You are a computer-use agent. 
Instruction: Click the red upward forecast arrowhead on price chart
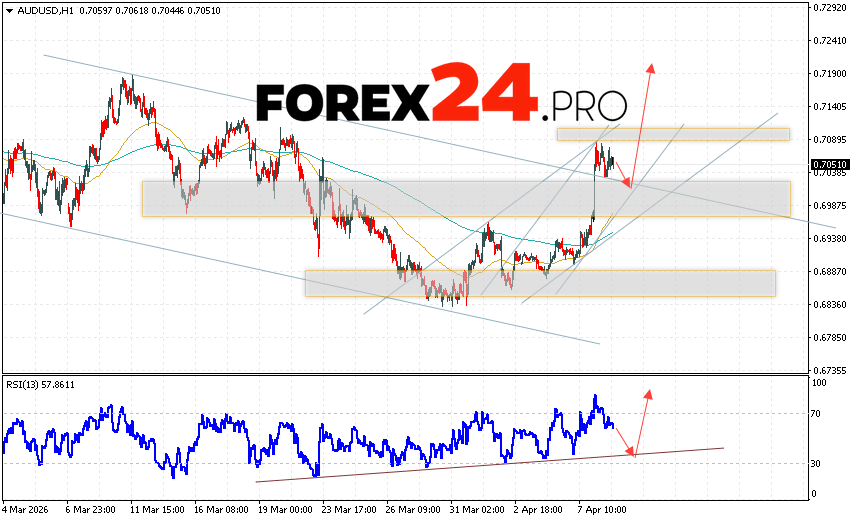[651, 68]
